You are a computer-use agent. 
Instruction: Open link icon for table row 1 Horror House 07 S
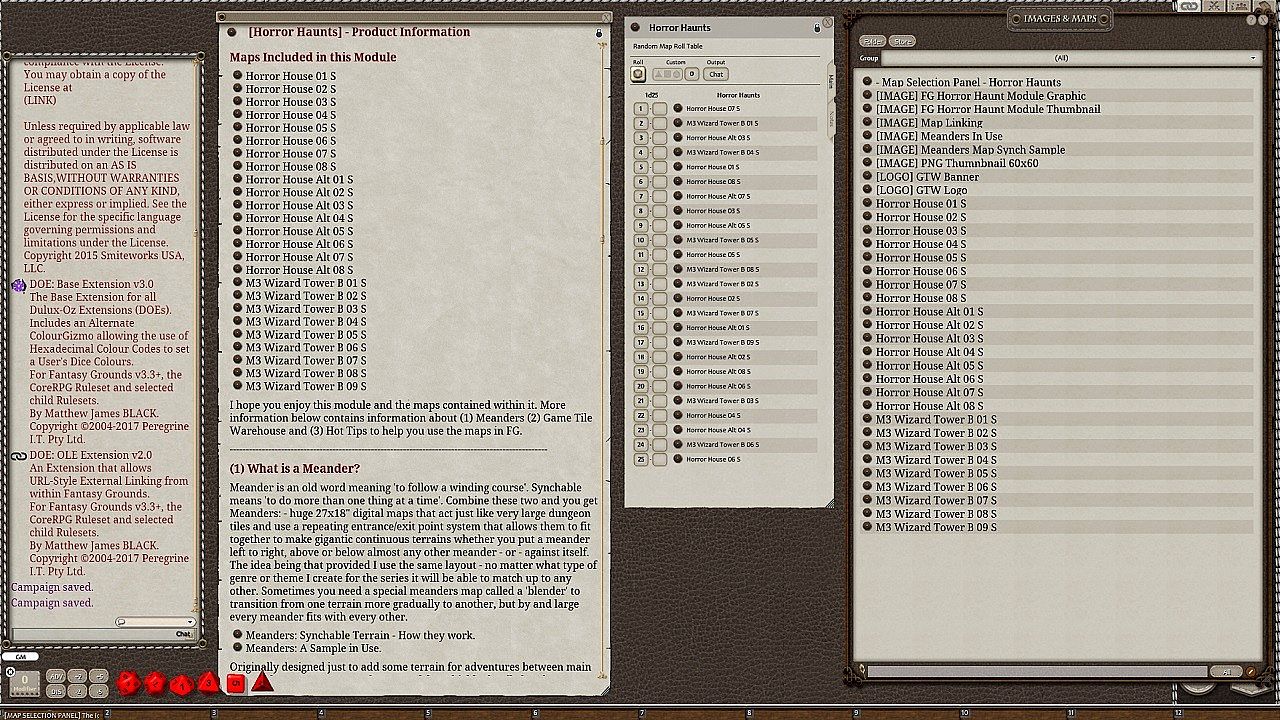click(678, 108)
